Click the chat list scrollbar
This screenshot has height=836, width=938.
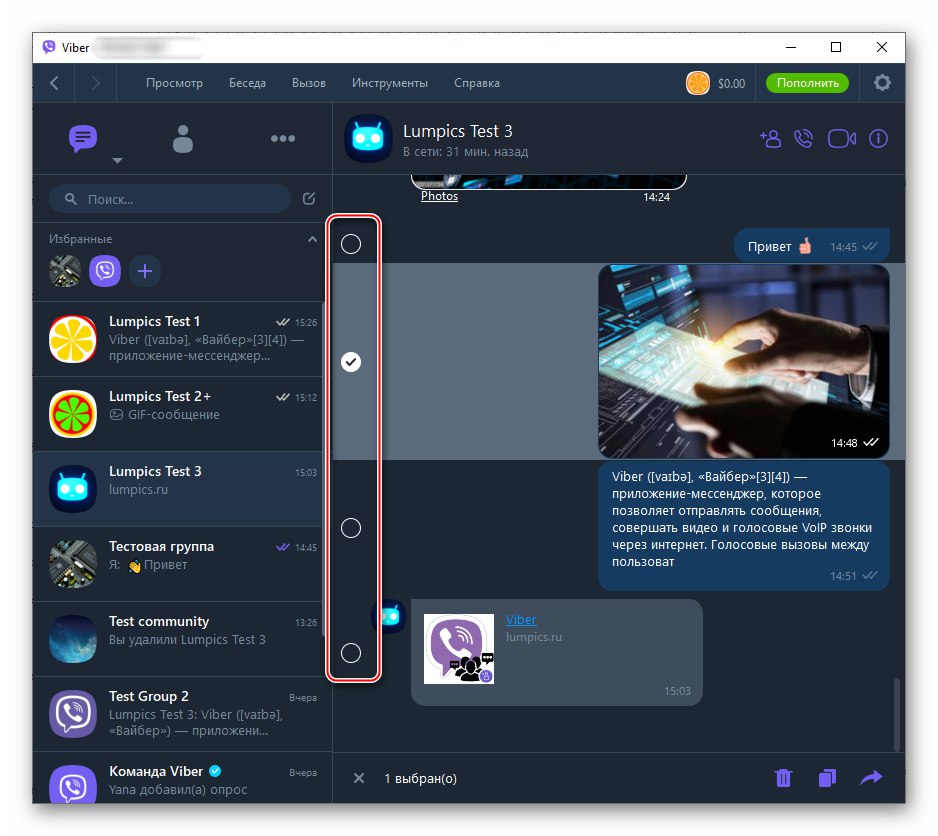click(x=324, y=471)
